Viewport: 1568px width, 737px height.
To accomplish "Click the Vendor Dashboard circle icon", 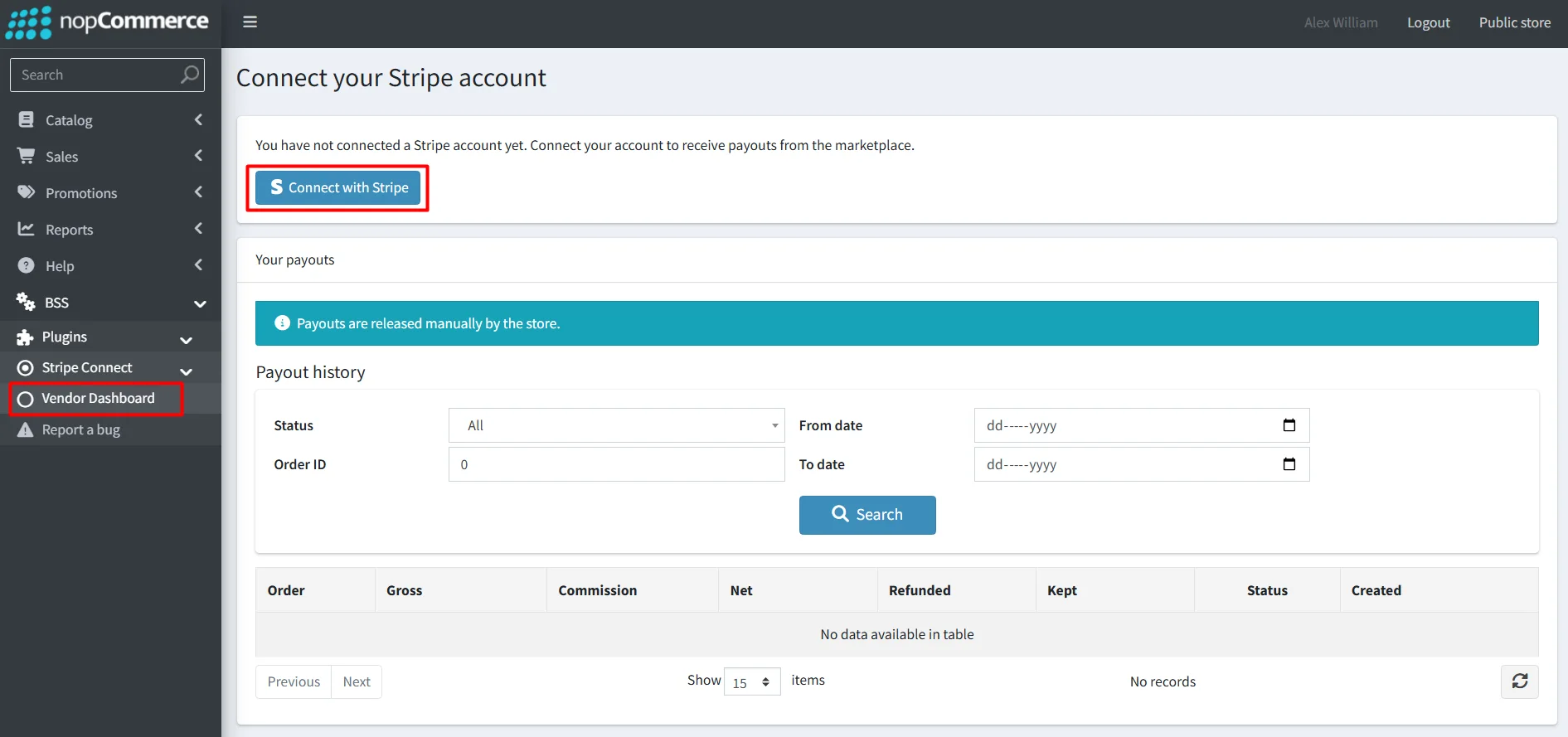I will point(26,399).
